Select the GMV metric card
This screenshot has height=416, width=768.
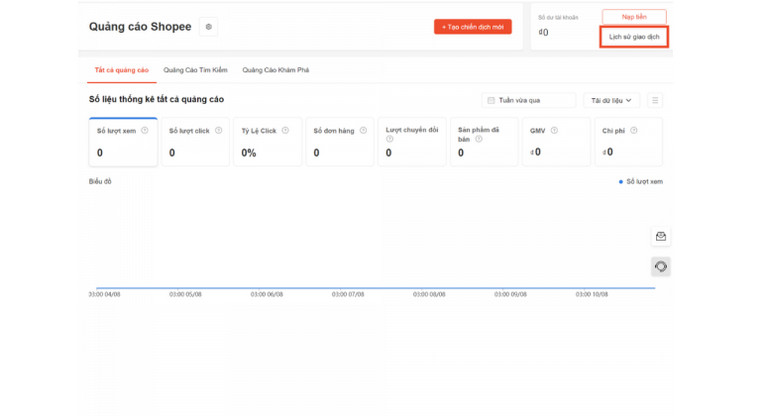(x=556, y=142)
